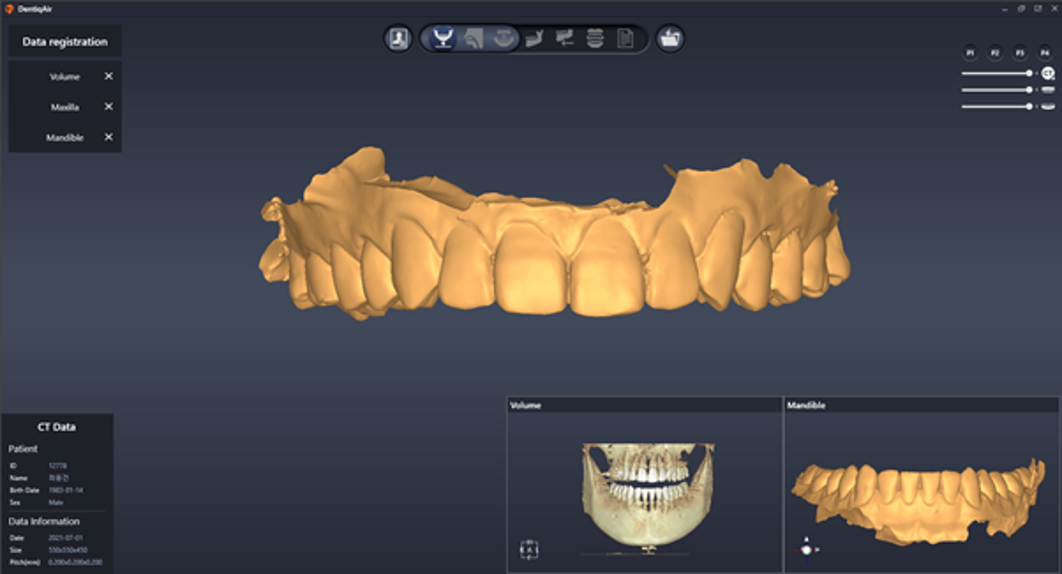Open the folder icon beside the toolbar
Screen dimensions: 1062x574
point(670,39)
